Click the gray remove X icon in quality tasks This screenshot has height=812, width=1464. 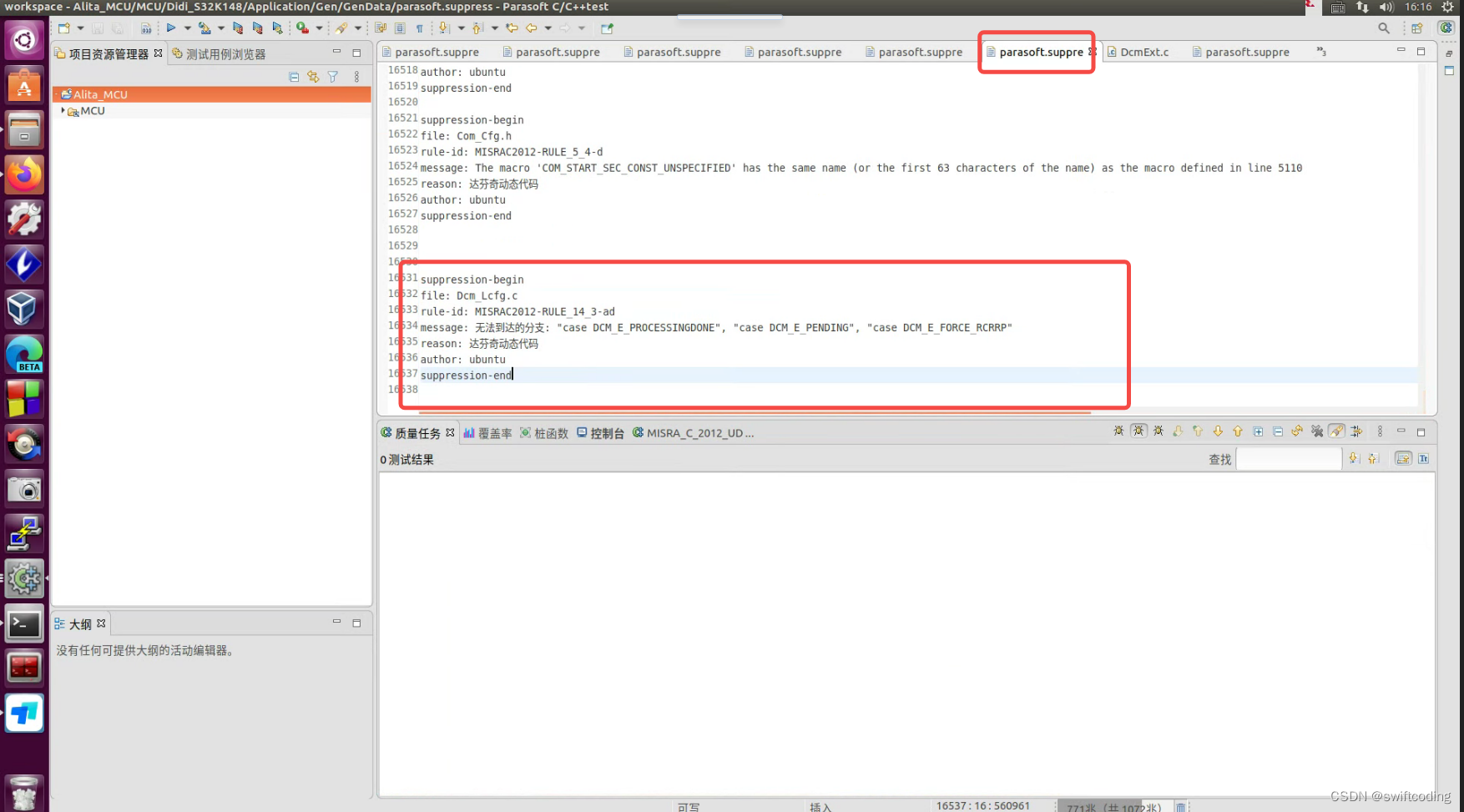(1317, 431)
